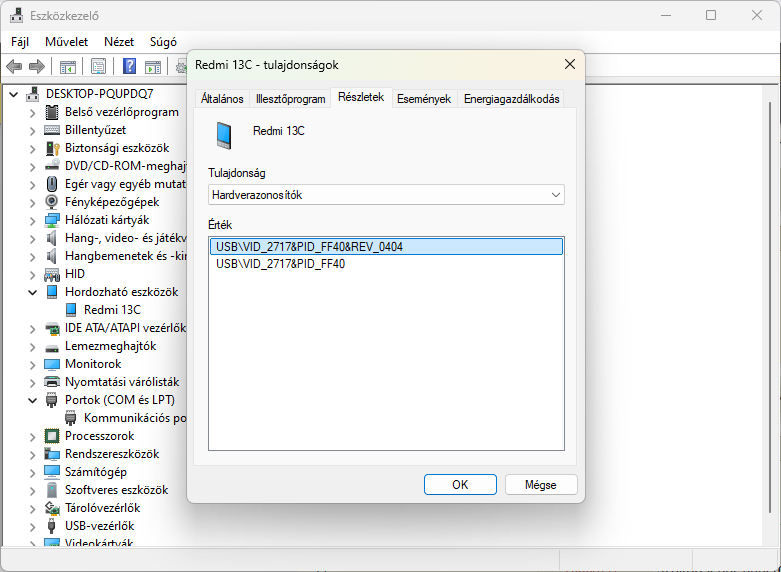The height and width of the screenshot is (572, 781).
Task: Click the blue question mark Help icon
Action: click(130, 66)
